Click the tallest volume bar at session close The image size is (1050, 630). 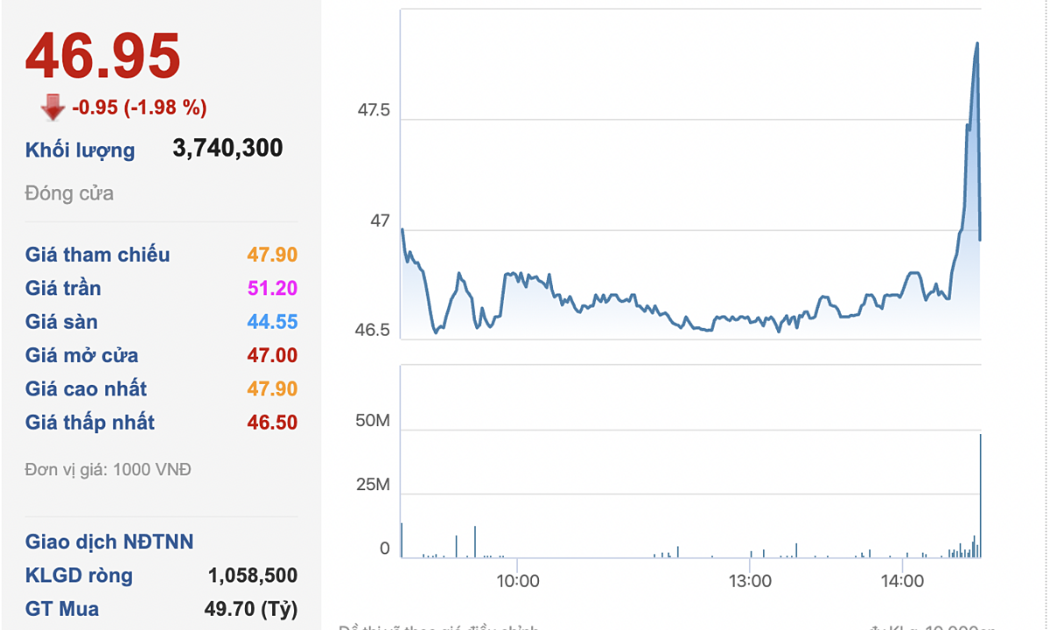click(980, 497)
